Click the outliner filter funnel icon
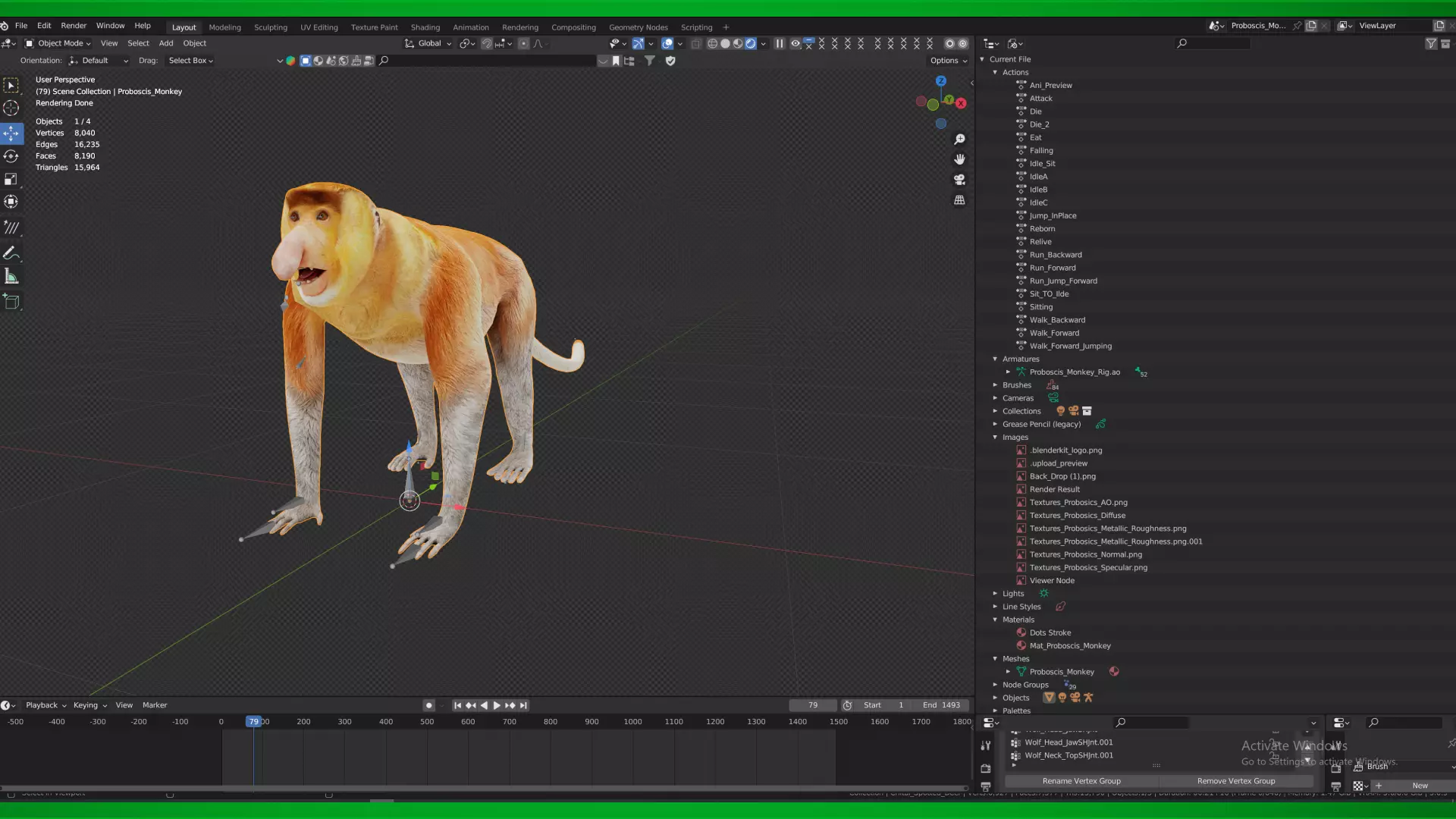The image size is (1456, 819). [1431, 44]
